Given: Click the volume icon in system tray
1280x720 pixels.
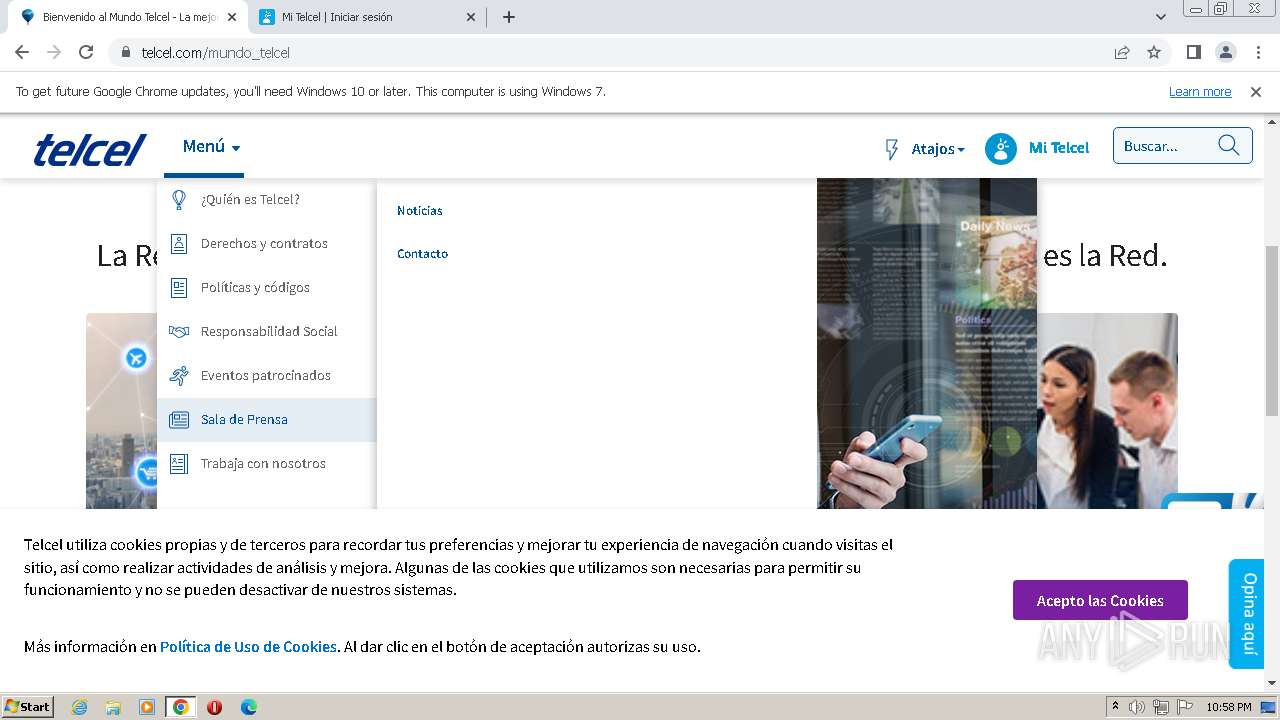Looking at the screenshot, I should coord(1137,707).
